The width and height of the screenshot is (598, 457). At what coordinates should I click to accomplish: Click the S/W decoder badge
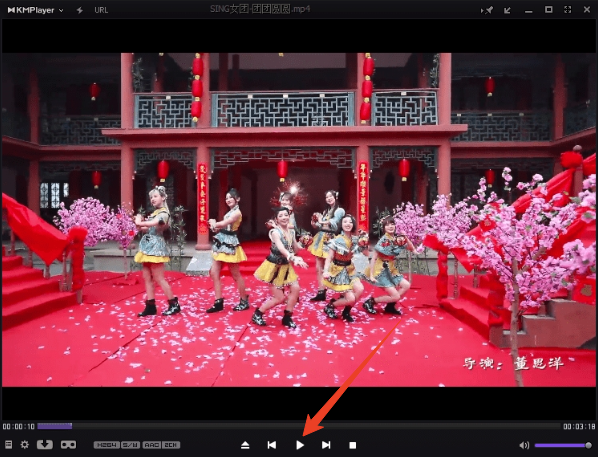[131, 445]
